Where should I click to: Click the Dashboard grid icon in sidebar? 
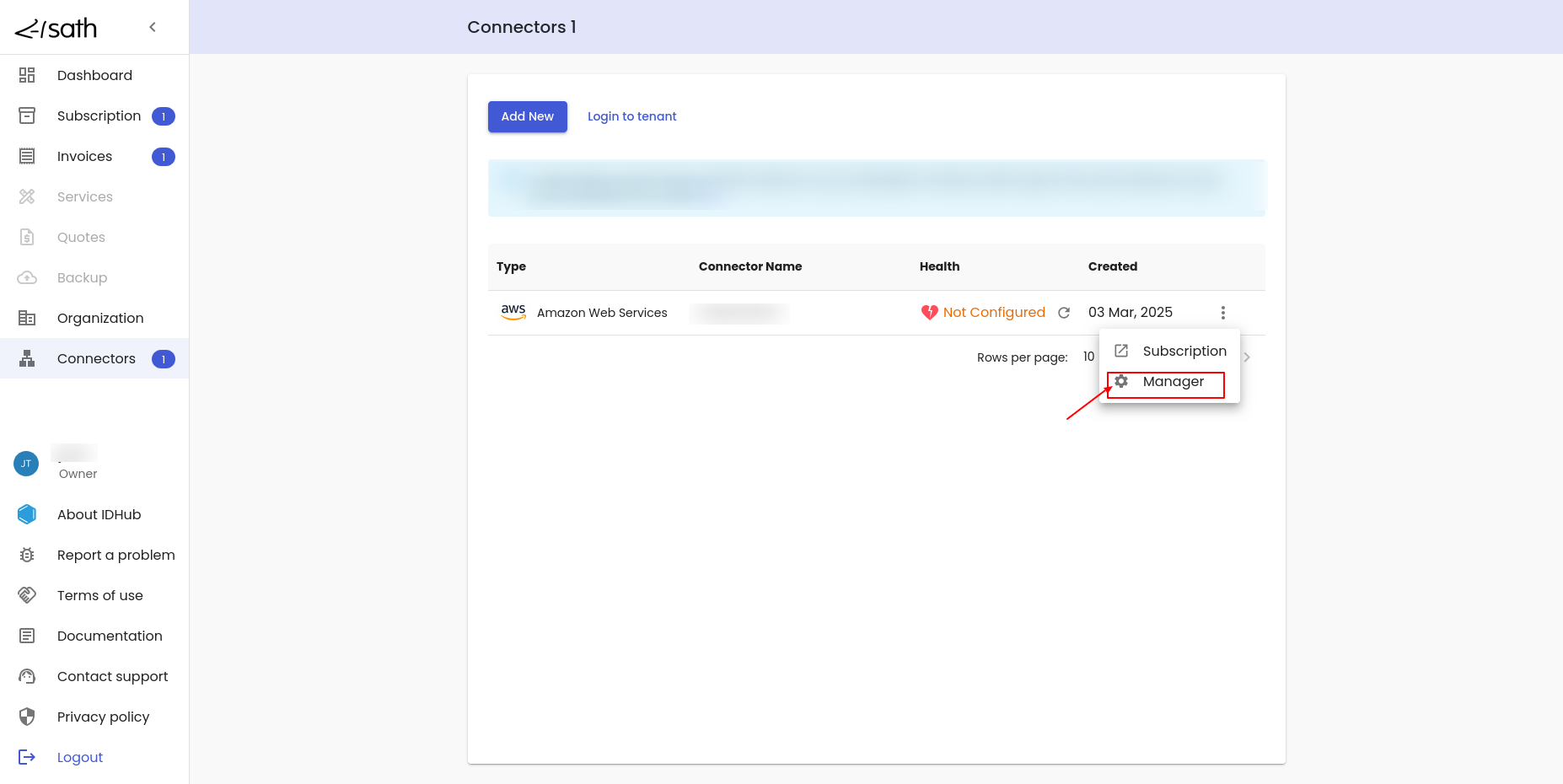(27, 75)
